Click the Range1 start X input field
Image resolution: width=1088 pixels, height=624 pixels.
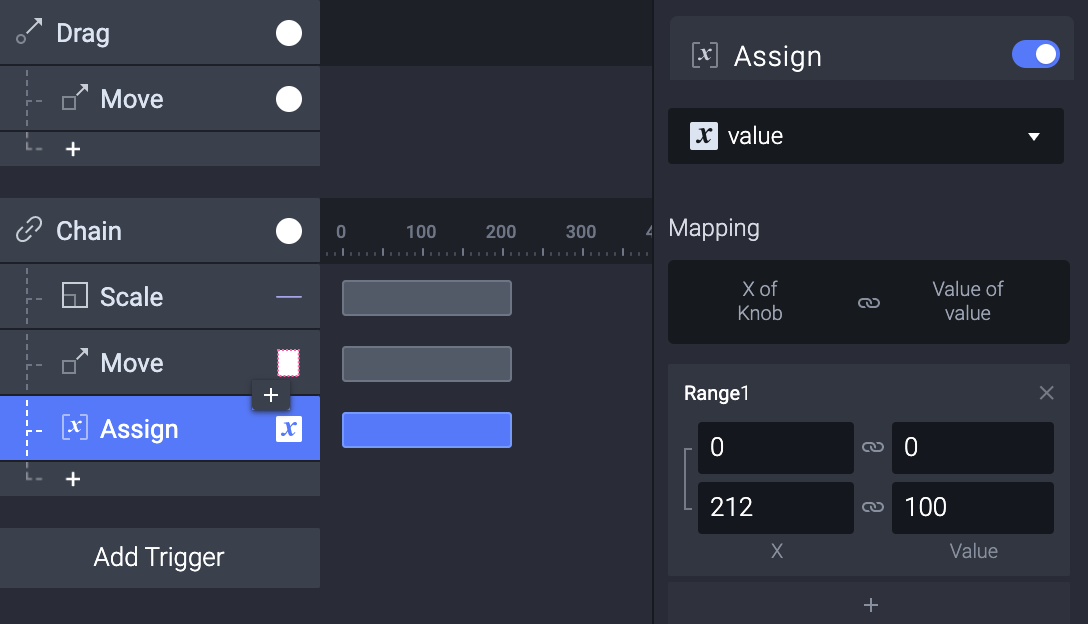click(x=776, y=448)
